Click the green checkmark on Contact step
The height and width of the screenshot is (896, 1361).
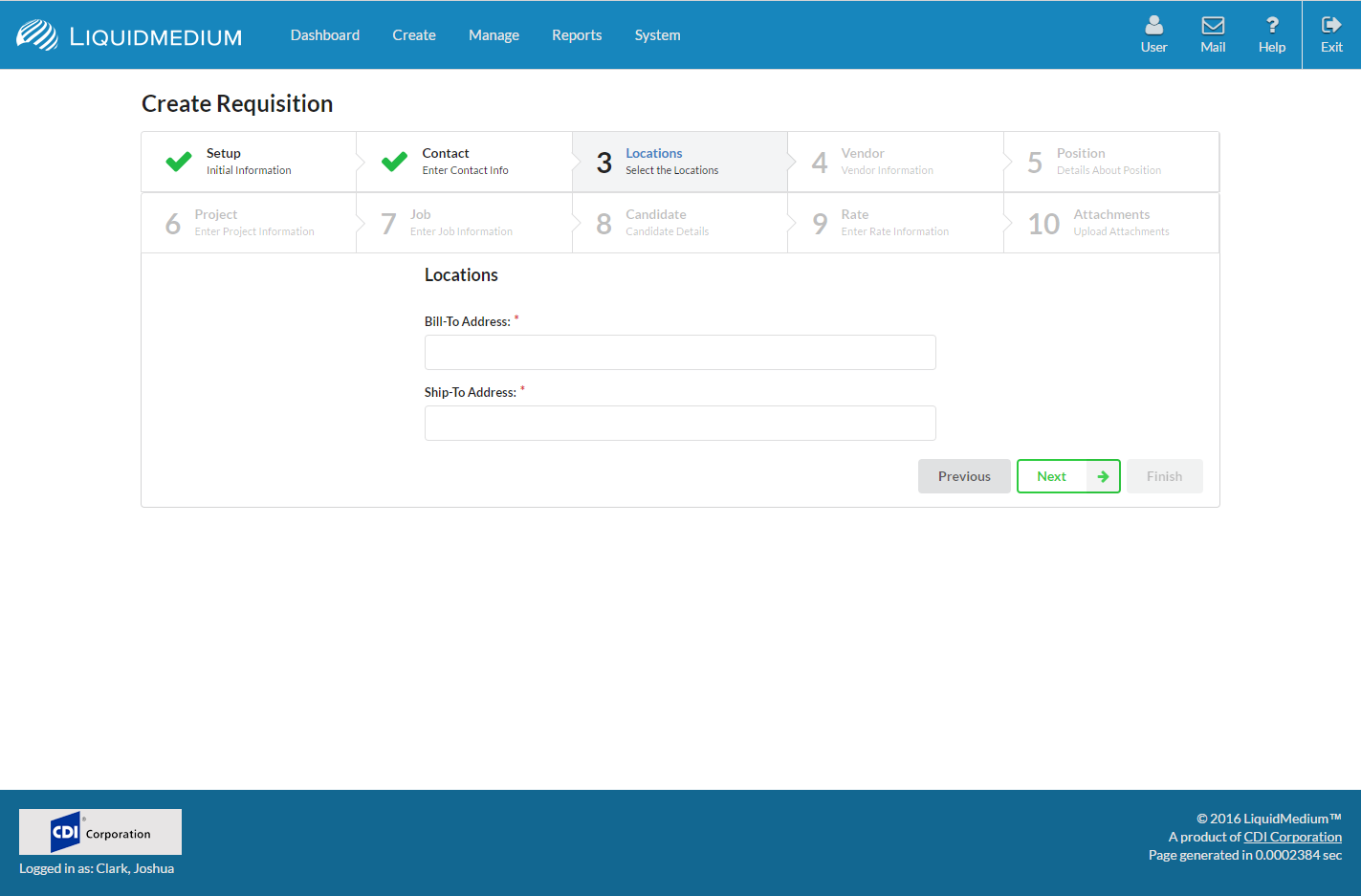(394, 162)
